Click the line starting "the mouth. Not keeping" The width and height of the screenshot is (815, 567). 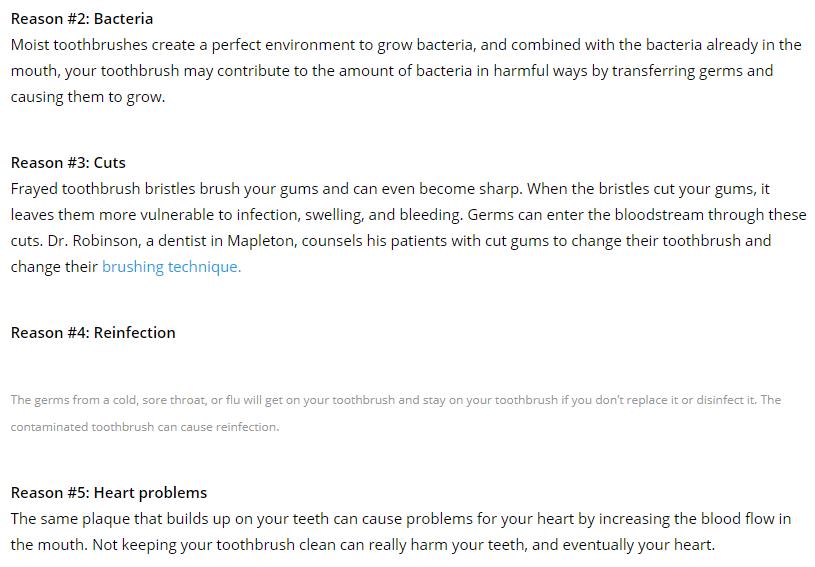tap(363, 545)
